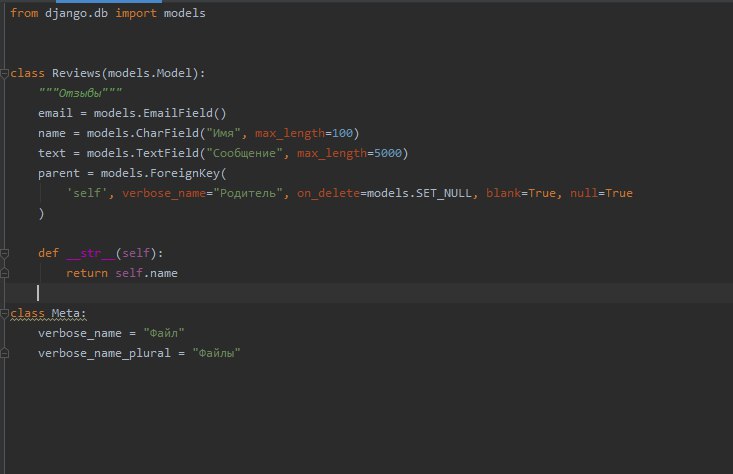Click the class name 'Reviews'
The image size is (733, 474).
pyautogui.click(x=76, y=73)
